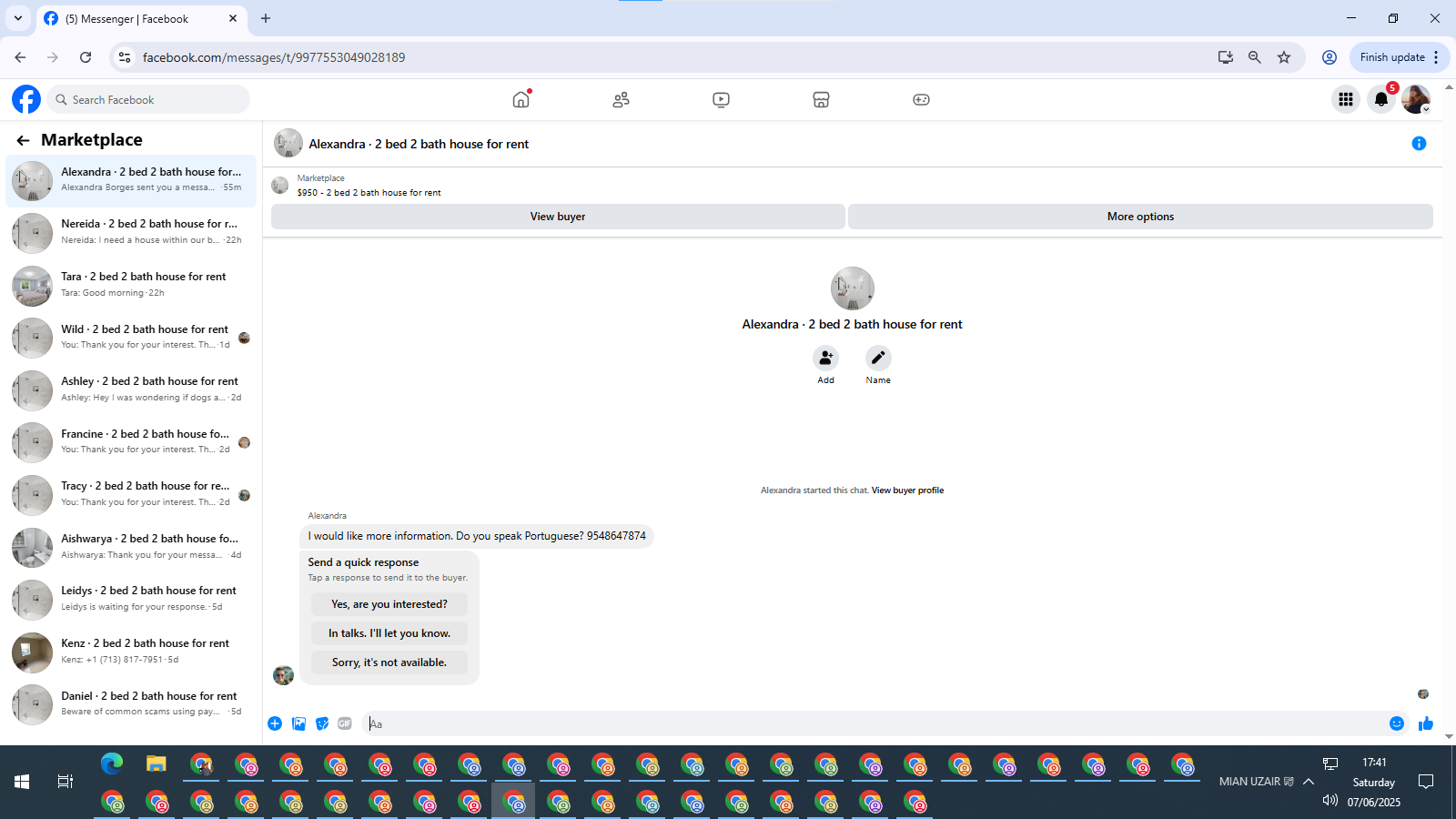Open Notifications bell with 5 badge
This screenshot has width=1456, height=819.
click(1381, 99)
